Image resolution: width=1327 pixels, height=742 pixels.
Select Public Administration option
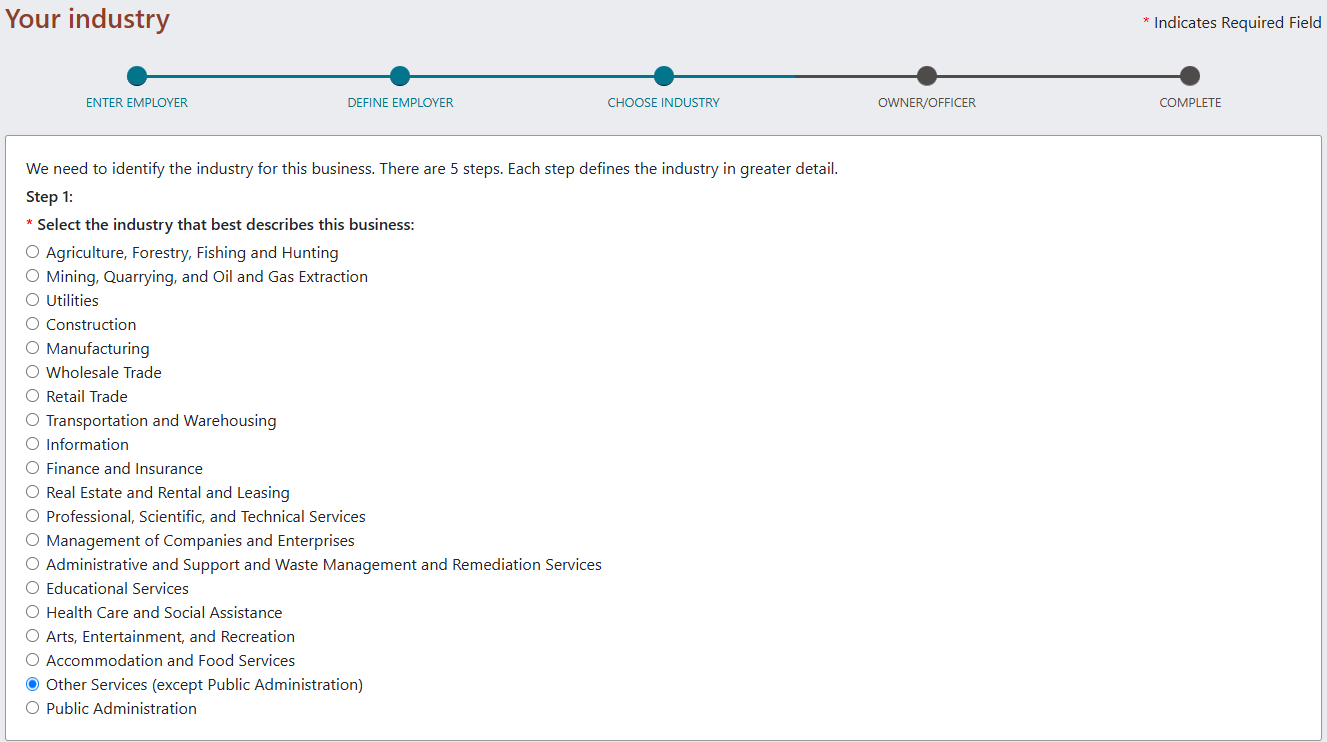pyautogui.click(x=32, y=707)
